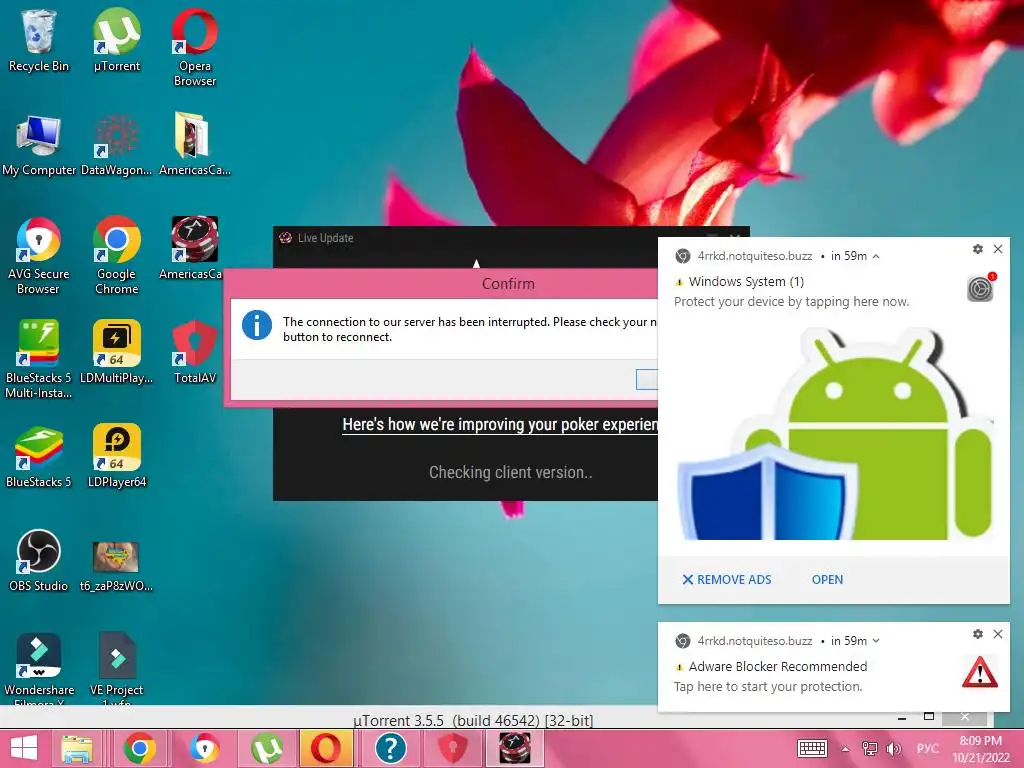Collapse the Windows System notification chevron
The width and height of the screenshot is (1024, 768).
[x=876, y=257]
